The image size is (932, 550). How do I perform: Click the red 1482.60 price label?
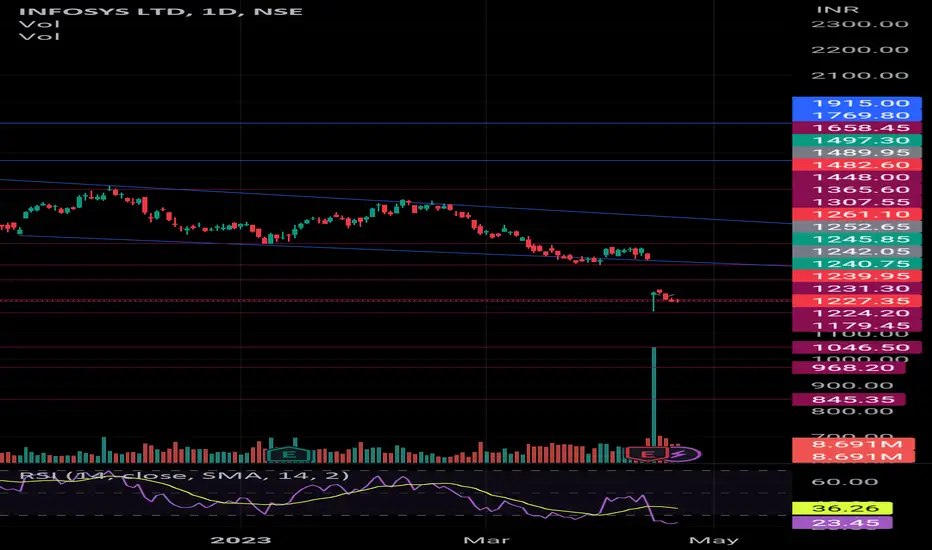pyautogui.click(x=857, y=165)
